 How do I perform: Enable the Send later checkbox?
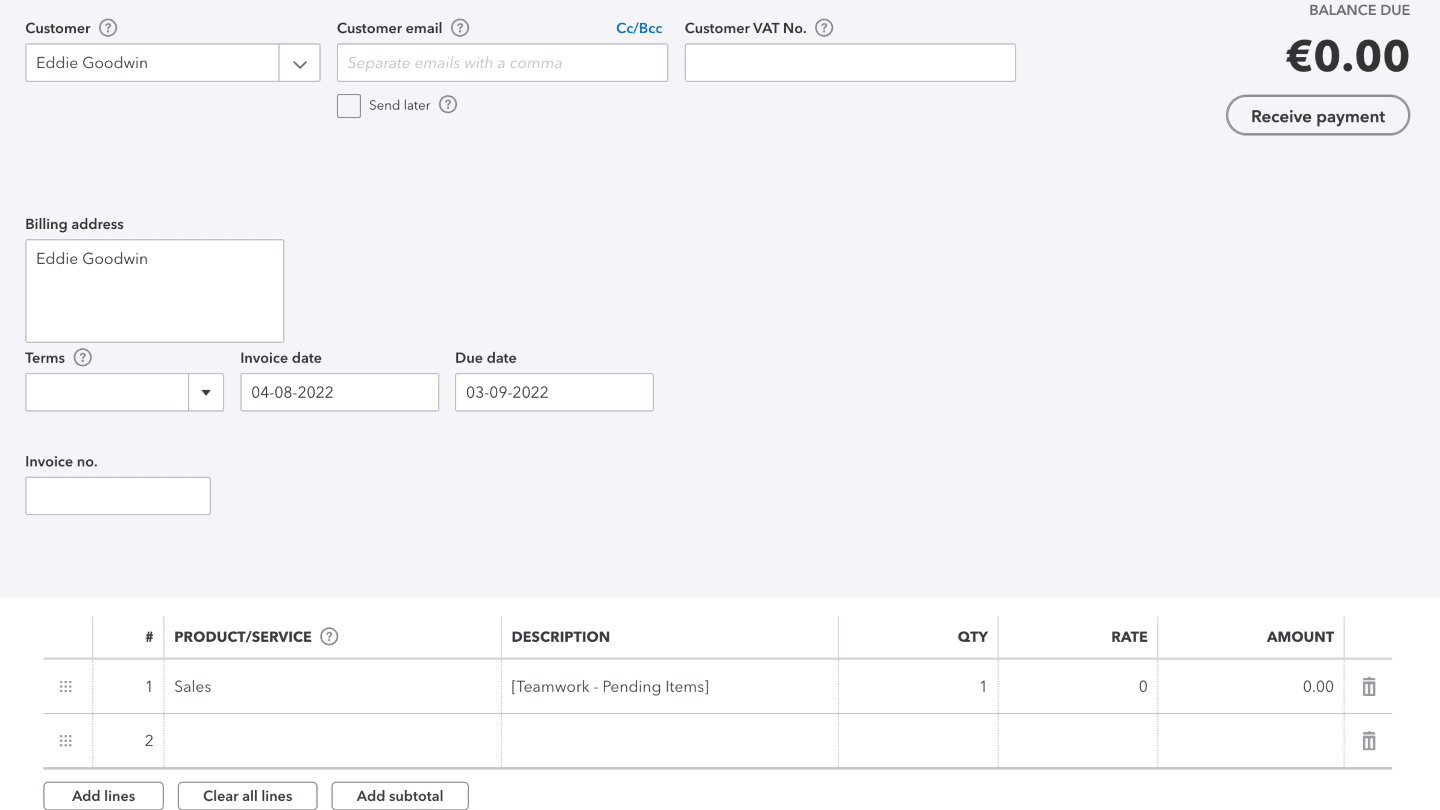[349, 106]
